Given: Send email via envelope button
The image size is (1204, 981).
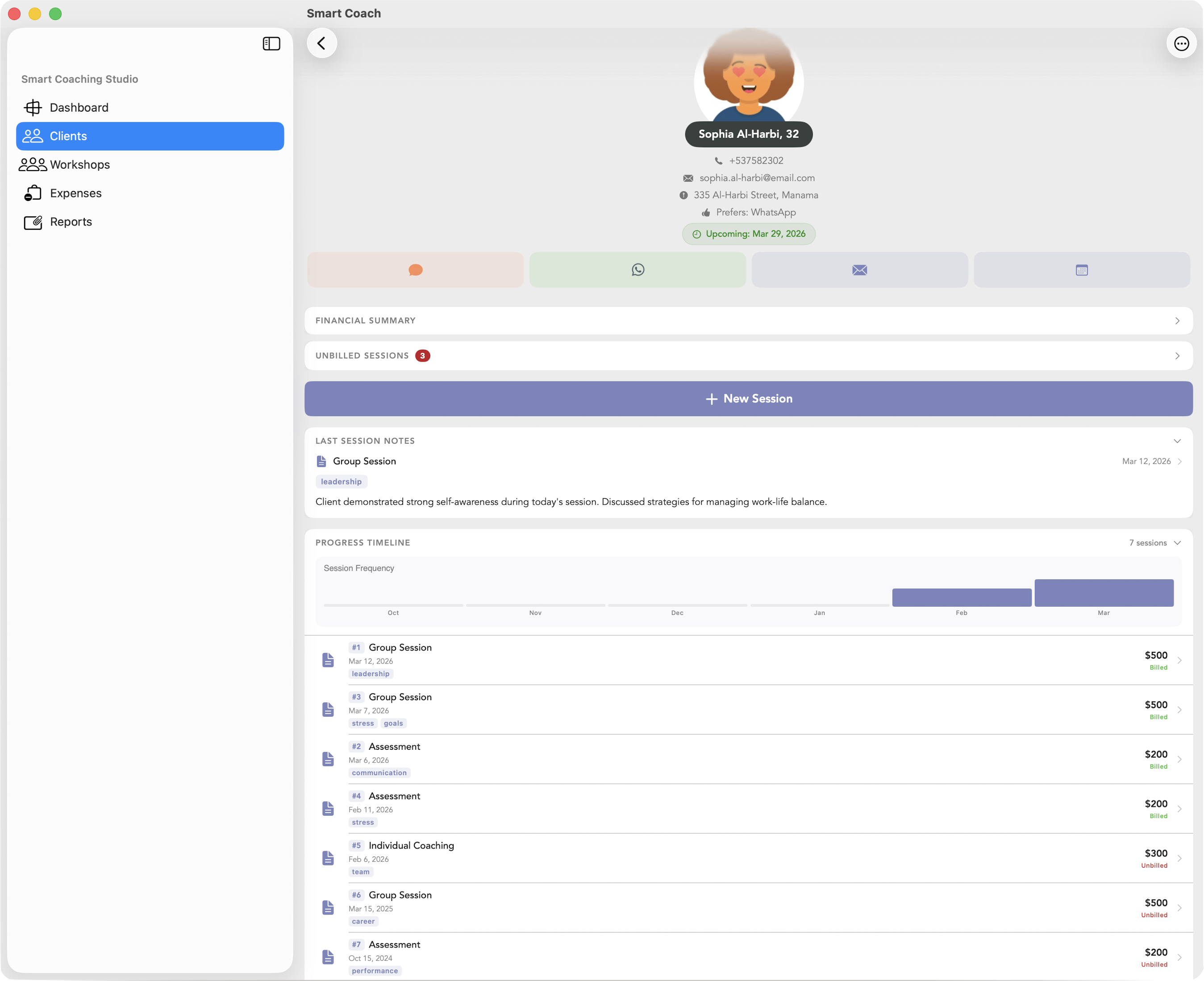Looking at the screenshot, I should (x=859, y=270).
